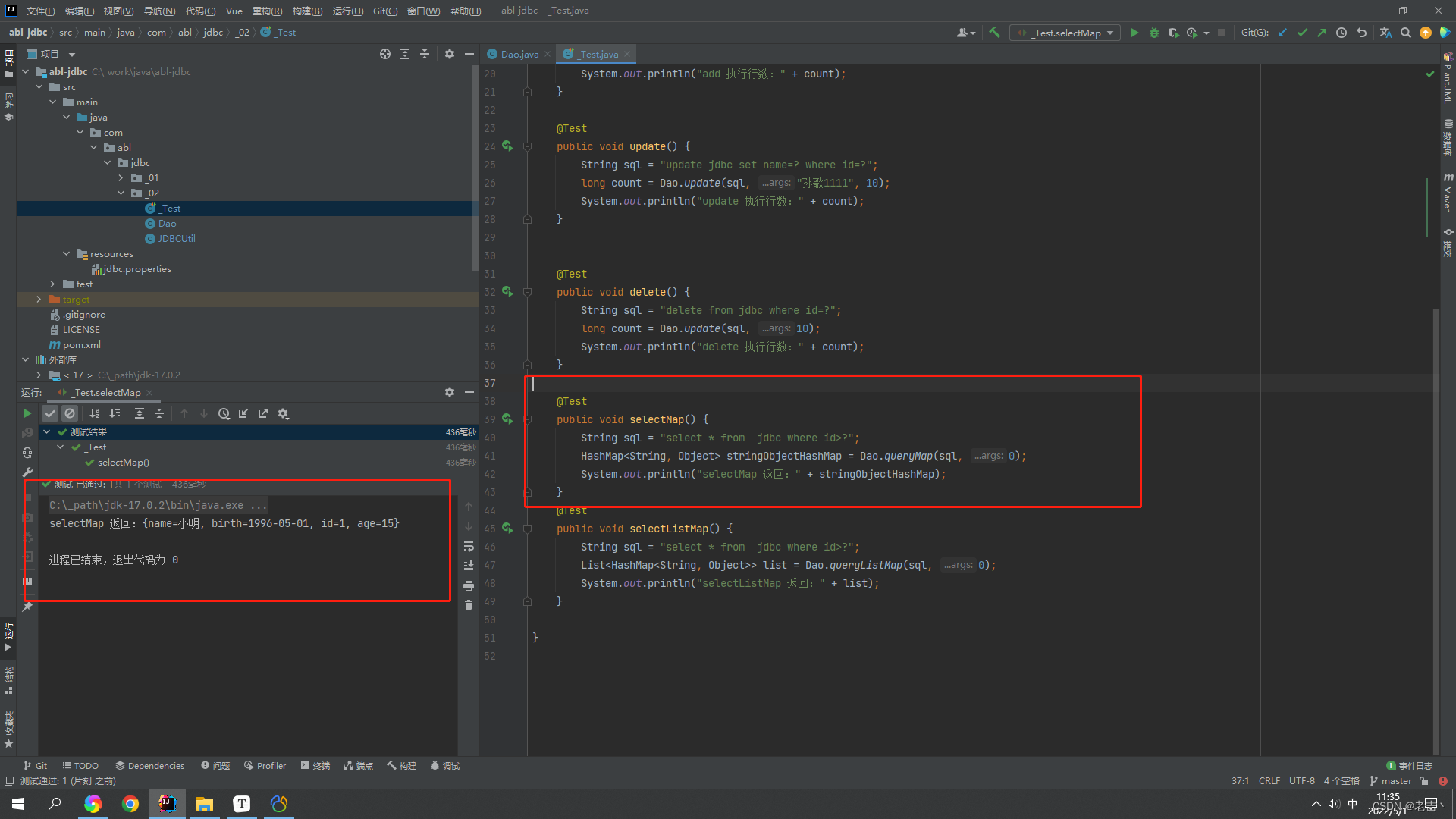Select the _Test.java editor tab
Screen dimensions: 1456x819
597,54
